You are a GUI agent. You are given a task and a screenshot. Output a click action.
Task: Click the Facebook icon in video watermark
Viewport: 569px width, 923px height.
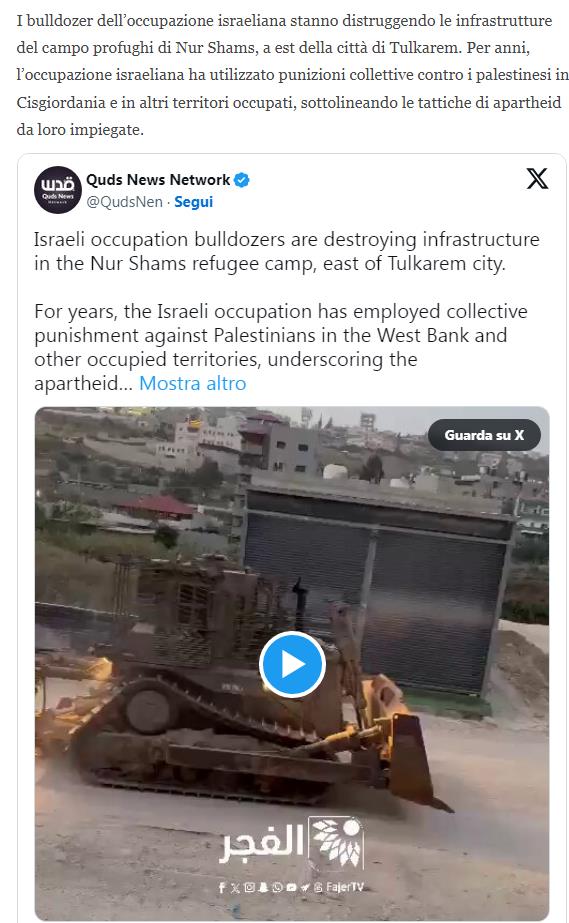221,887
